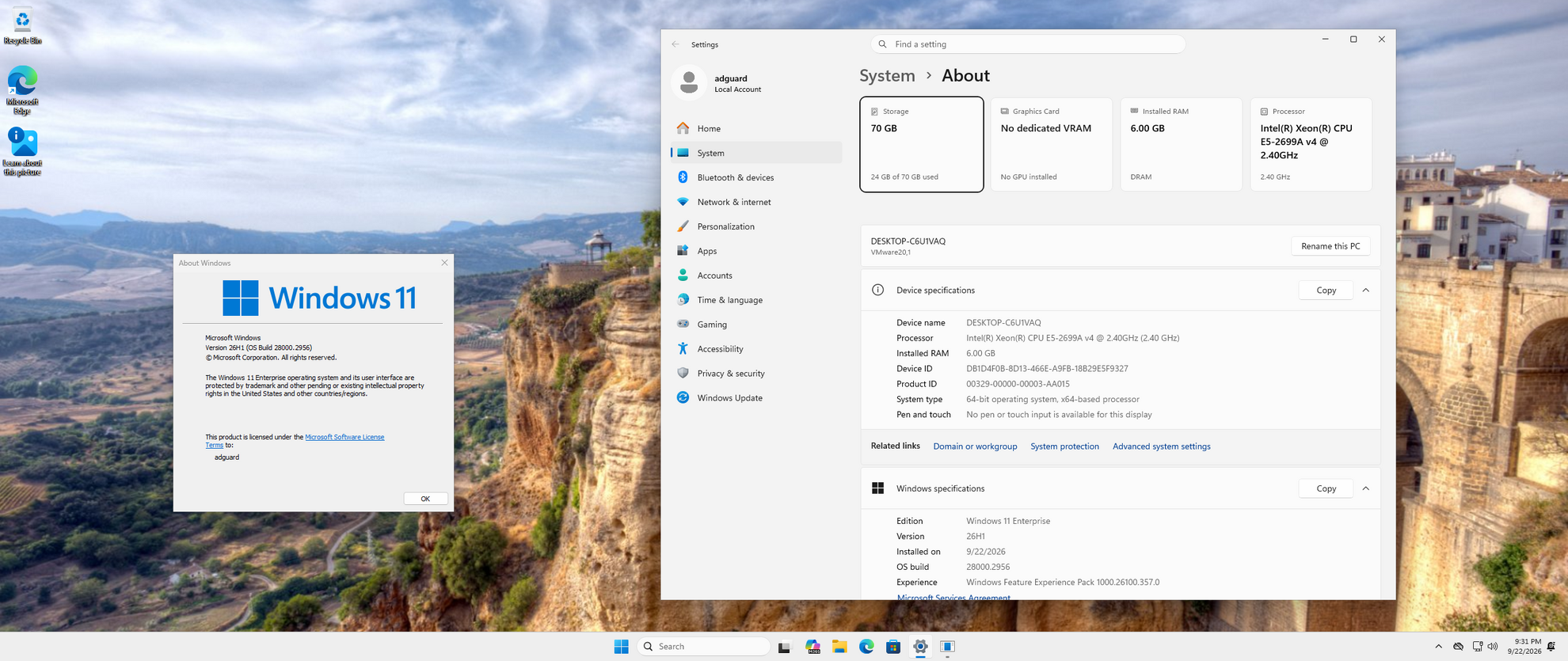Click the Find a setting search box
This screenshot has width=1568, height=661.
[x=1028, y=44]
